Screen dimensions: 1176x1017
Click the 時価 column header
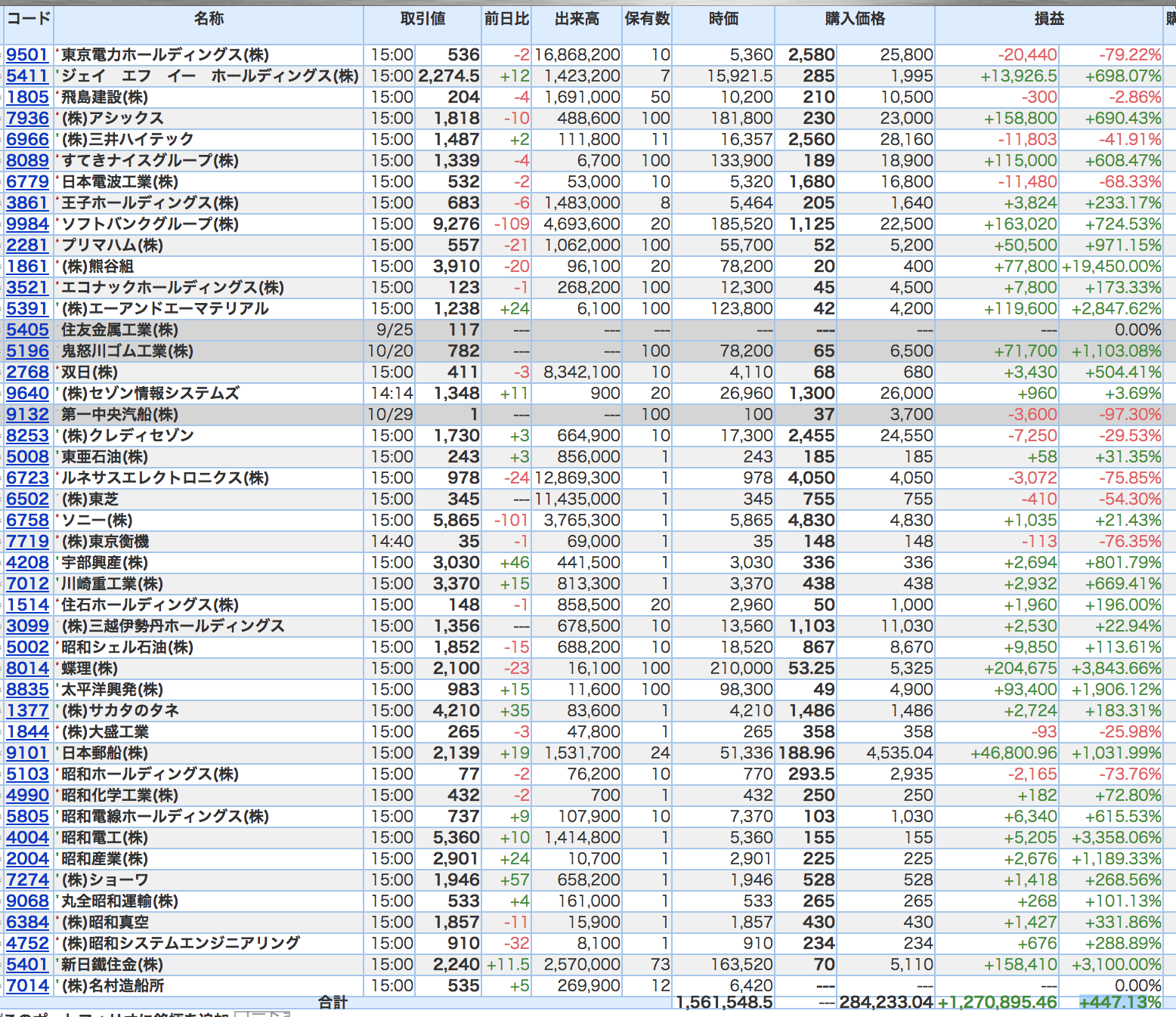[x=723, y=19]
